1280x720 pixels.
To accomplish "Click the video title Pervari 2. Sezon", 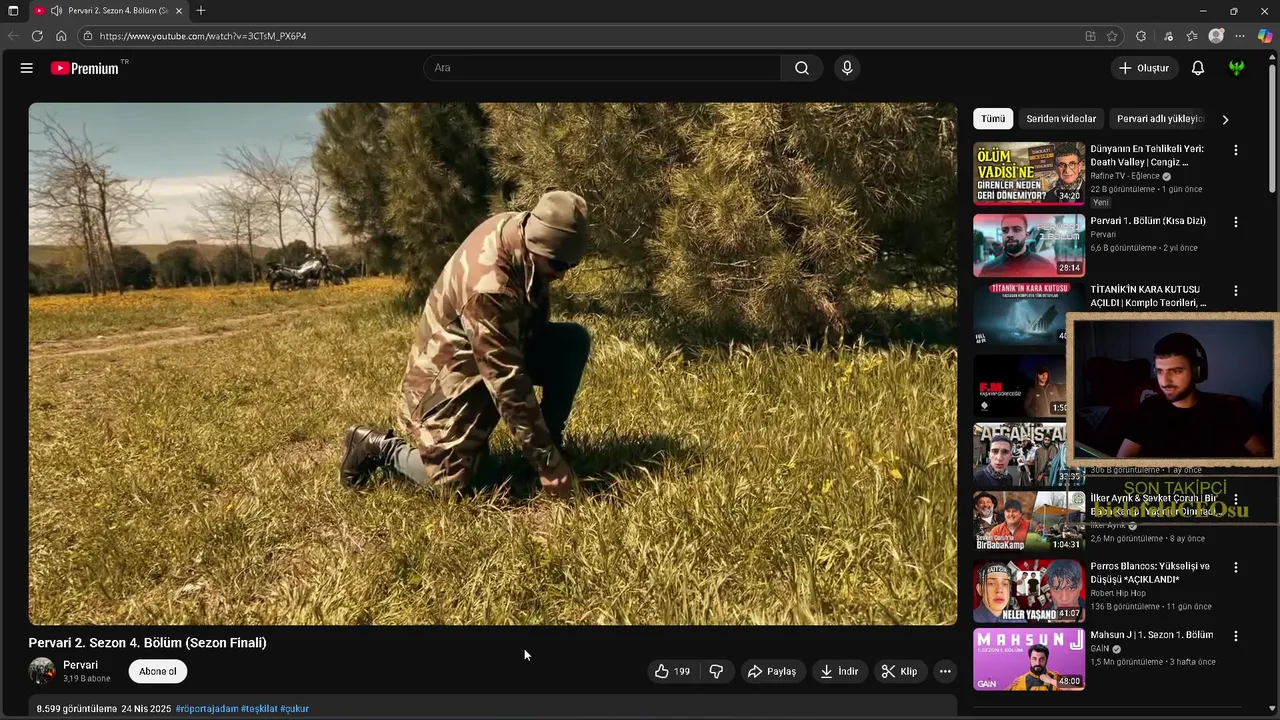I will coord(148,643).
